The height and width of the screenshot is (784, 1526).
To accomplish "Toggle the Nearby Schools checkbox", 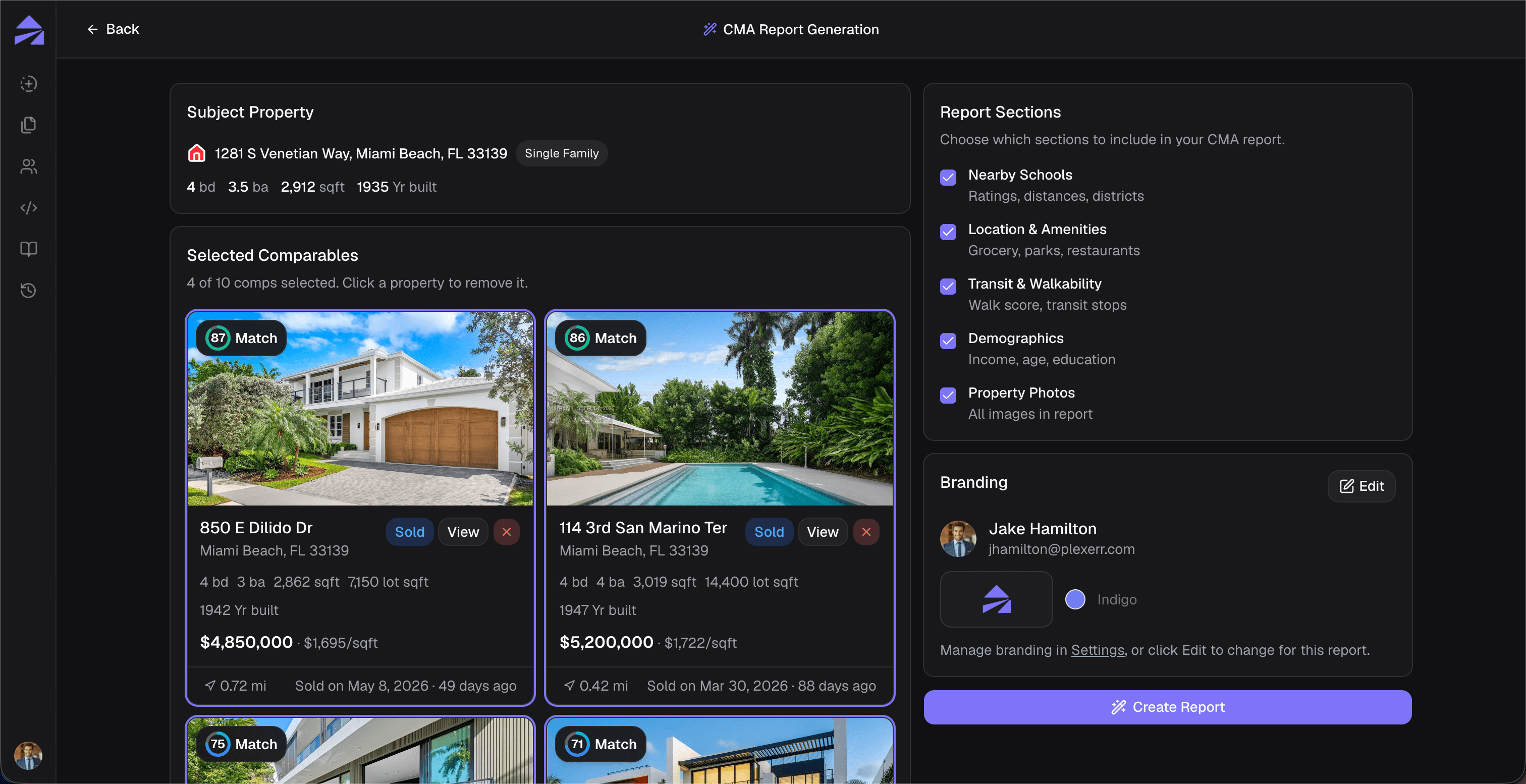I will [948, 178].
